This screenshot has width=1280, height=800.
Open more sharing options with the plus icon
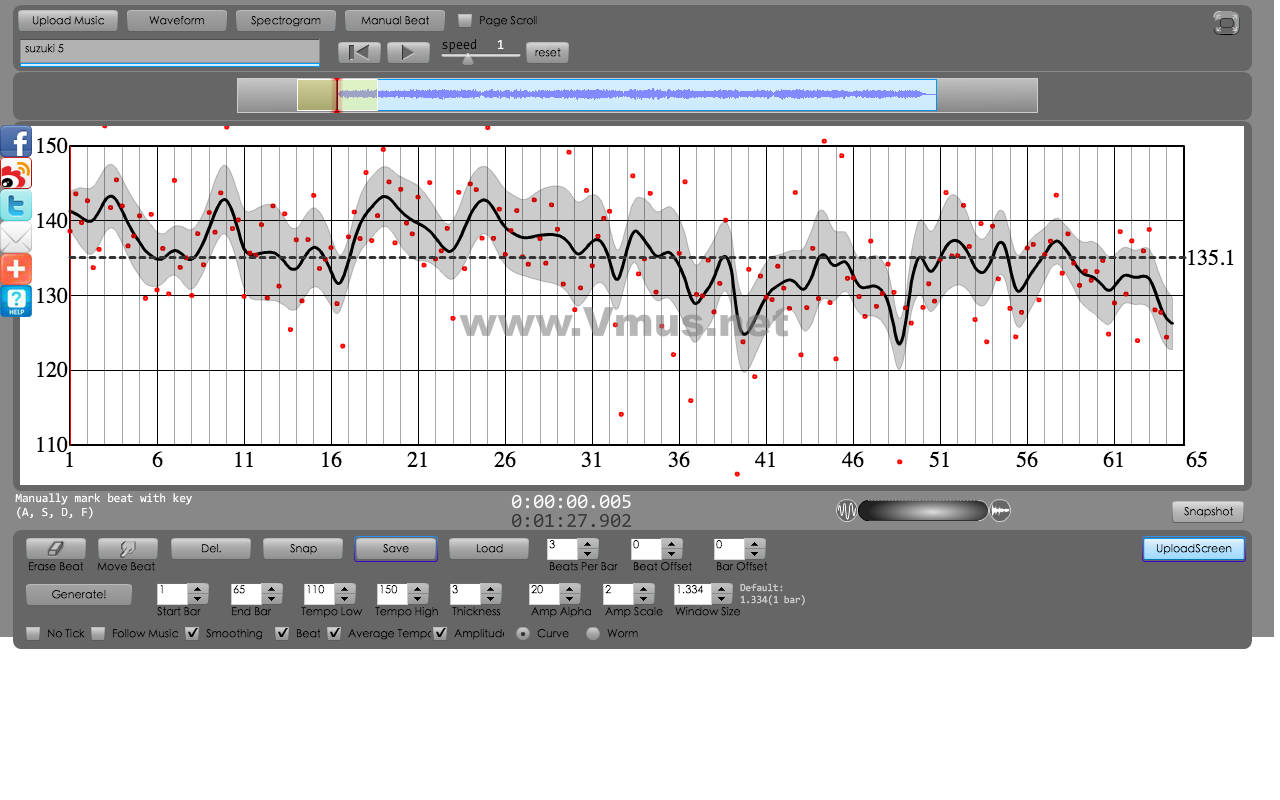[16, 269]
